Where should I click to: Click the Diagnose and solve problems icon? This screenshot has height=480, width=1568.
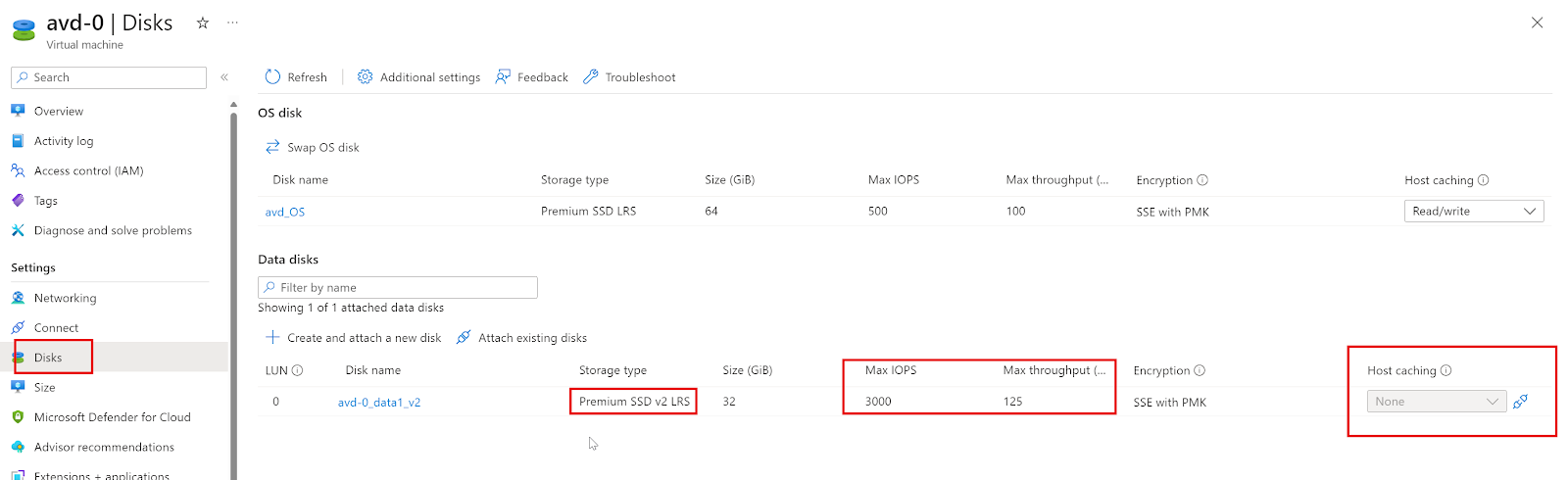click(18, 230)
